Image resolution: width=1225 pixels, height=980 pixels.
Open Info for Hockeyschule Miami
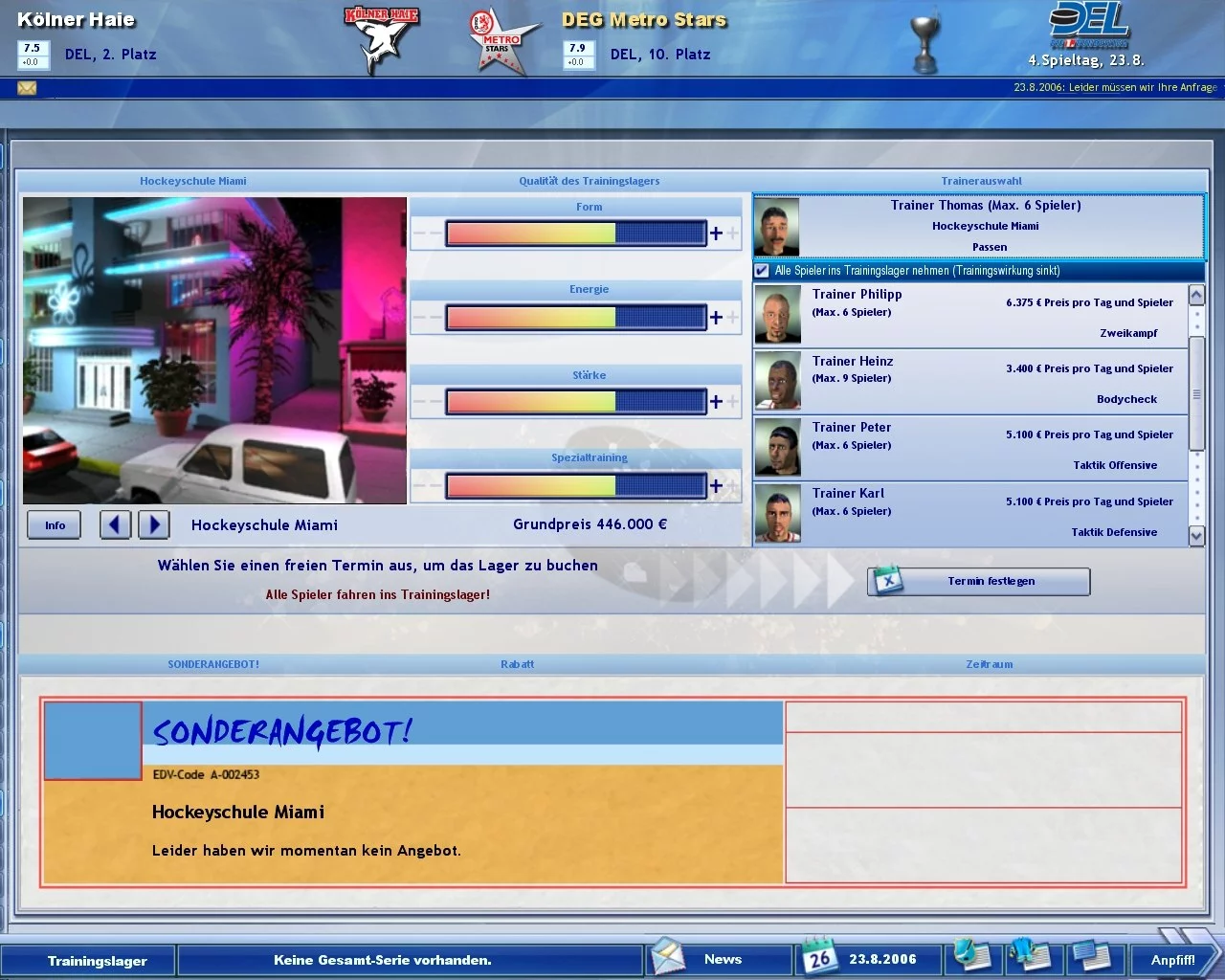53,524
